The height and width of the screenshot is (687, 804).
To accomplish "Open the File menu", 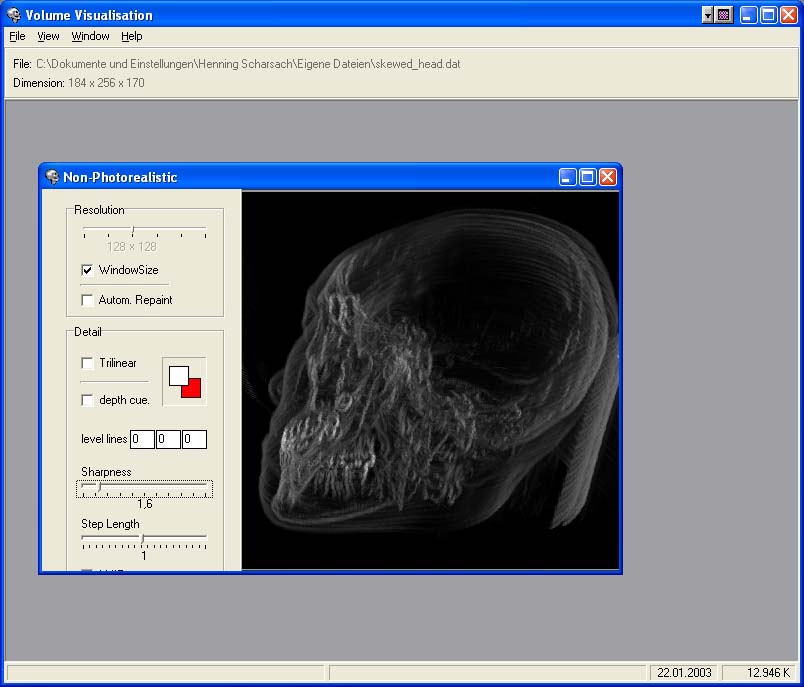I will click(17, 36).
